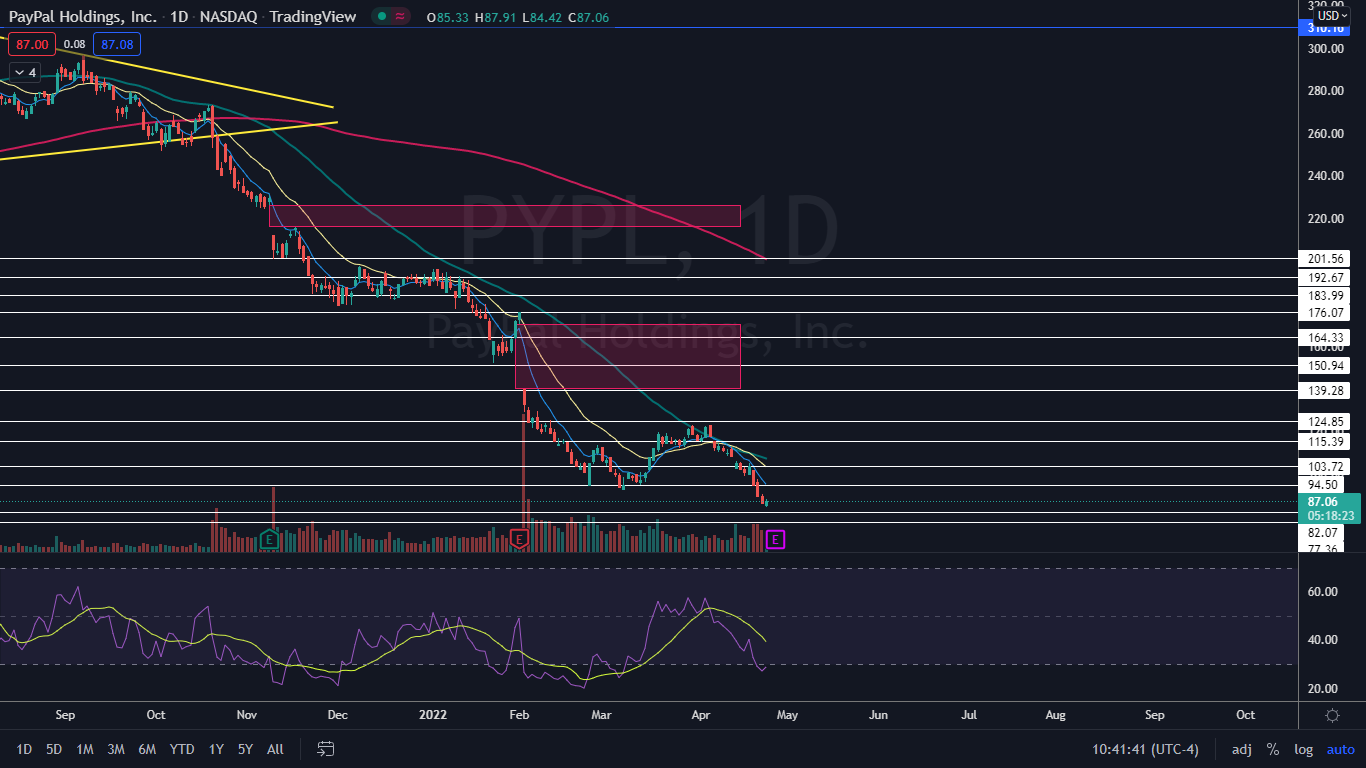
Task: Select the YTD time range
Action: (182, 749)
